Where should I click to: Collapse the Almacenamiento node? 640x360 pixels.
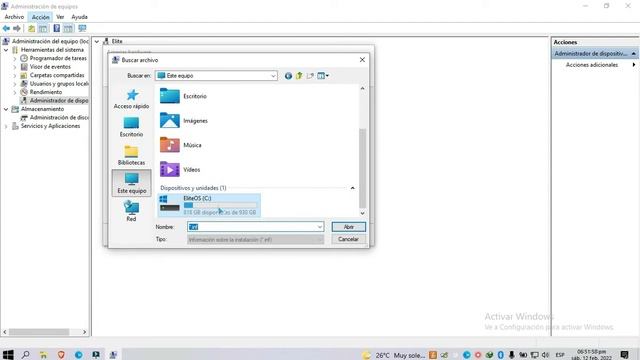6,109
